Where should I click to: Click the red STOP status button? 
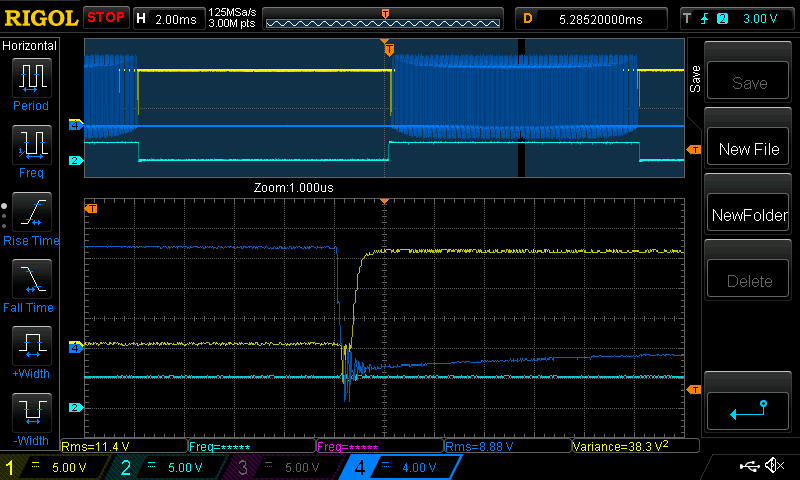tap(106, 18)
